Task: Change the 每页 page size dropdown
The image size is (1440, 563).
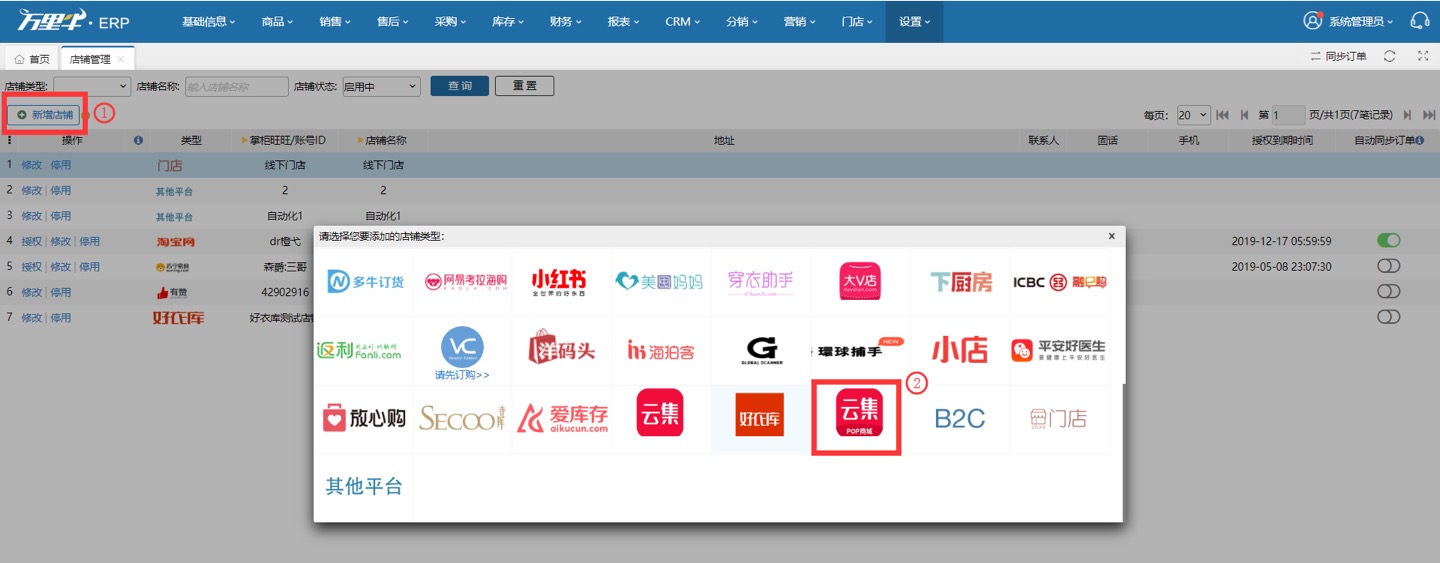Action: coord(1193,115)
